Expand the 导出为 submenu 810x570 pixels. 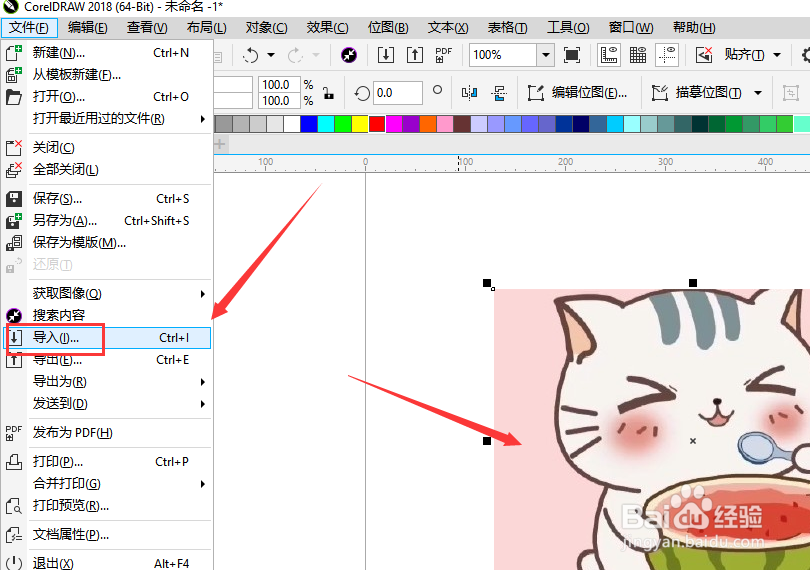tap(202, 382)
